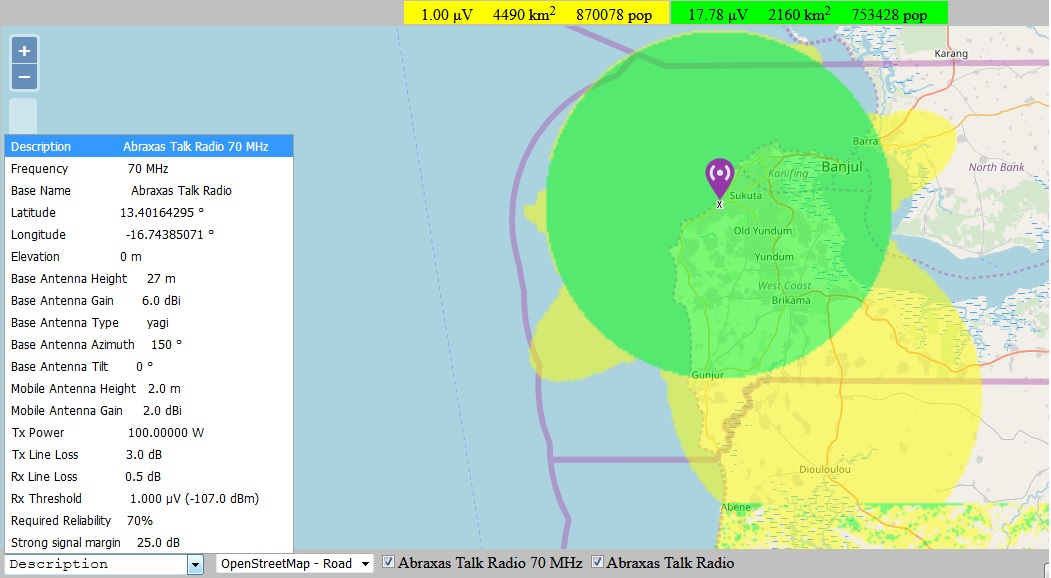
Task: Select the Base Antenna Type option
Action: (x=148, y=323)
